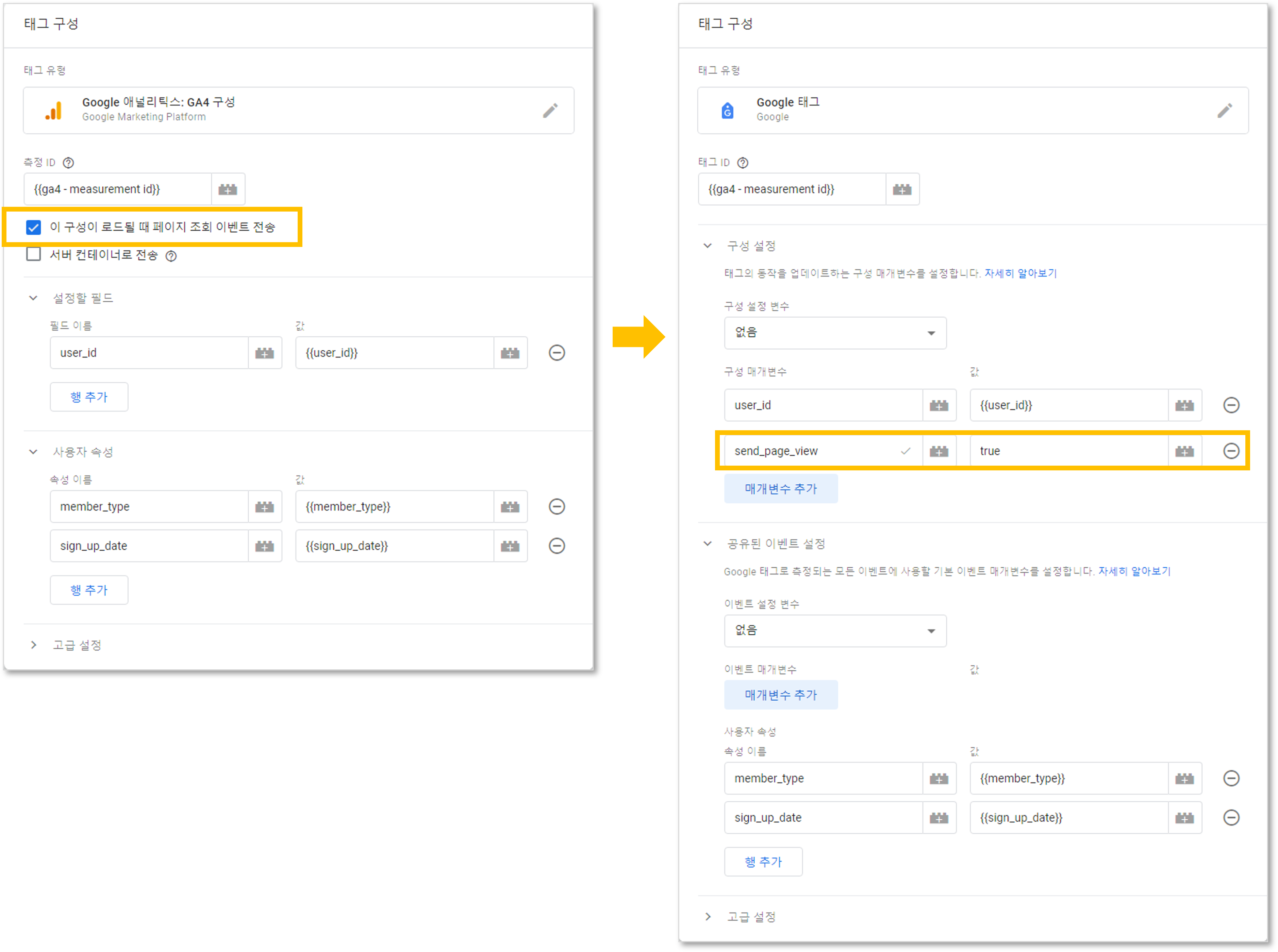Viewport: 1278px width, 952px height.
Task: Edit the Google 태그 tag type pencil icon
Action: pyautogui.click(x=1224, y=110)
